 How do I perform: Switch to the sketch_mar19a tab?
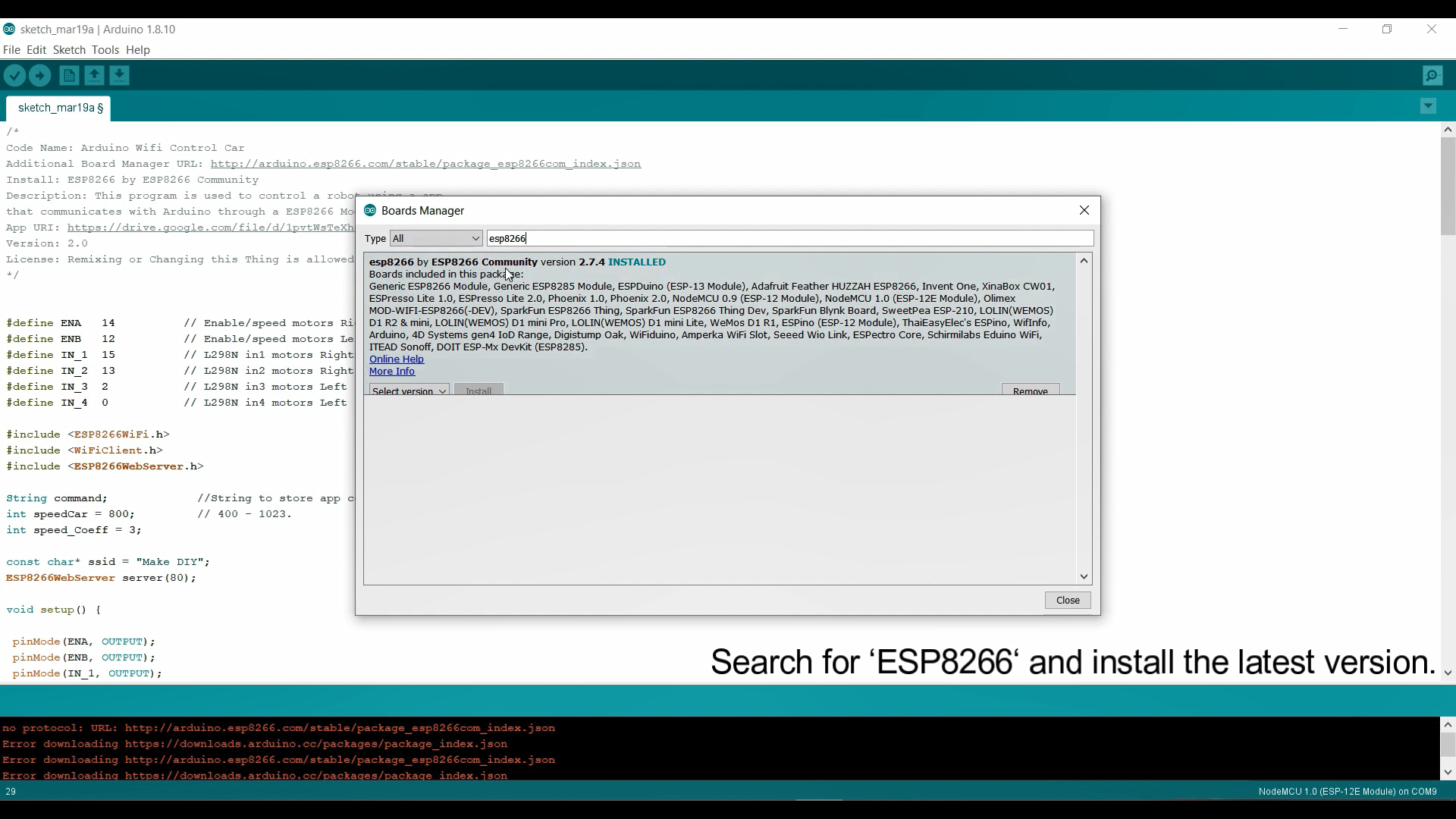coord(58,108)
